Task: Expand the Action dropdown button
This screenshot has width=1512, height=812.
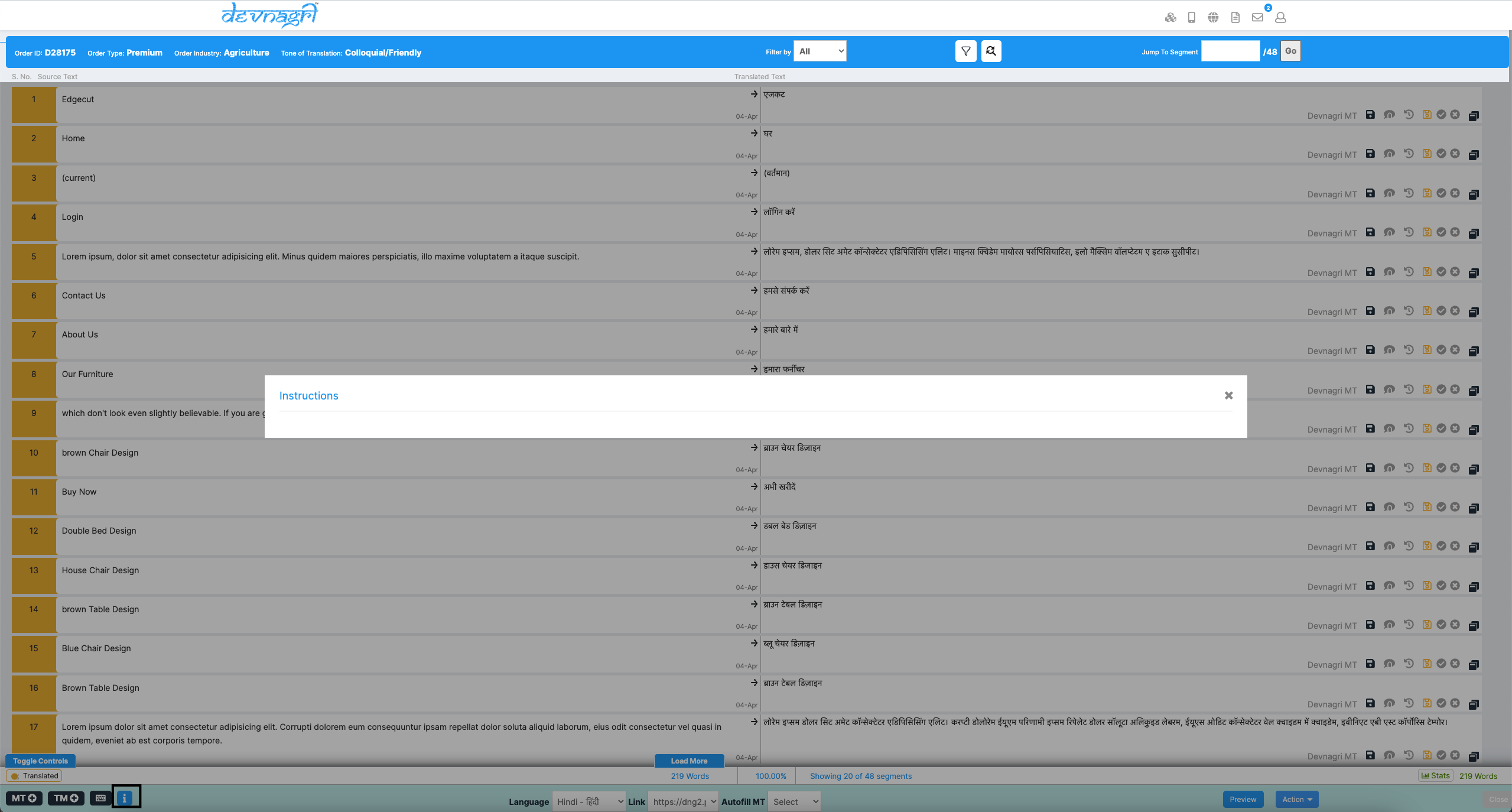Action: [1297, 800]
